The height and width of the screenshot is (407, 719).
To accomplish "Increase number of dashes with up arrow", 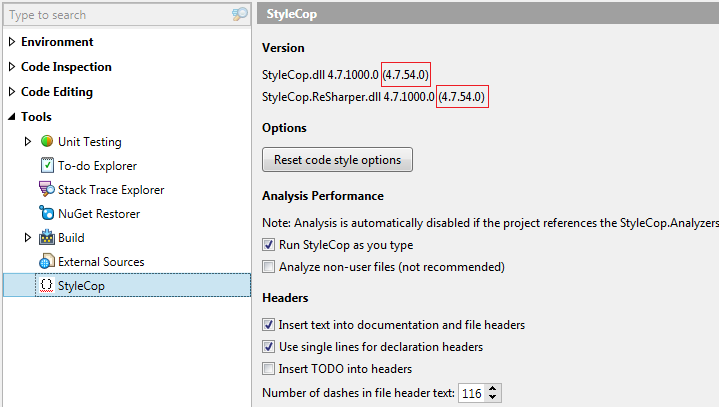I will click(x=492, y=389).
